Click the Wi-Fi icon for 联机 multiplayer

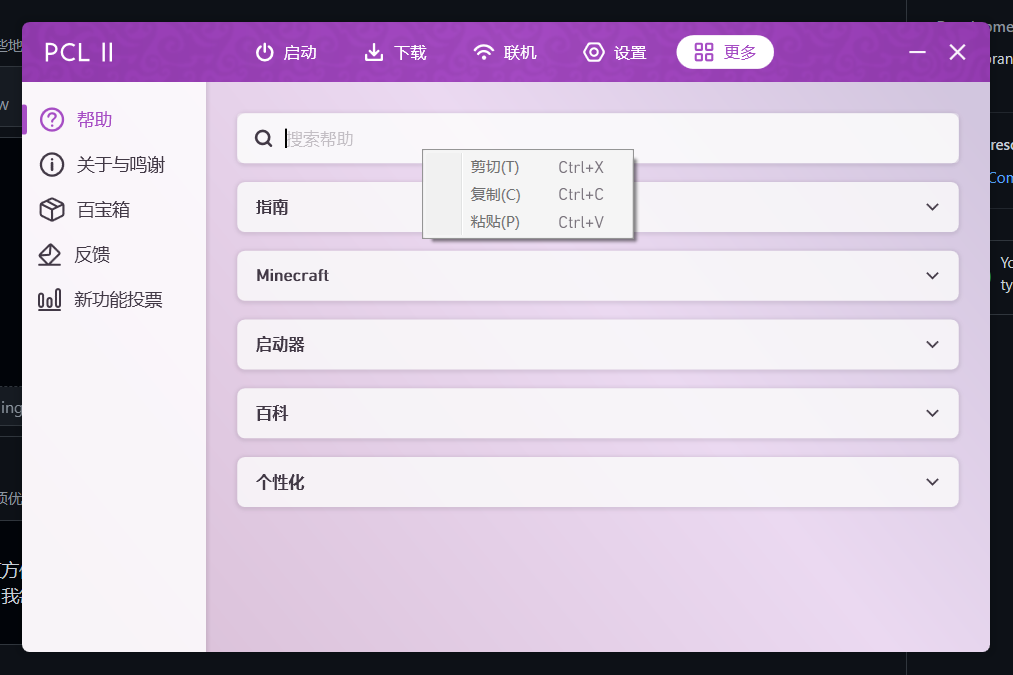tap(483, 52)
